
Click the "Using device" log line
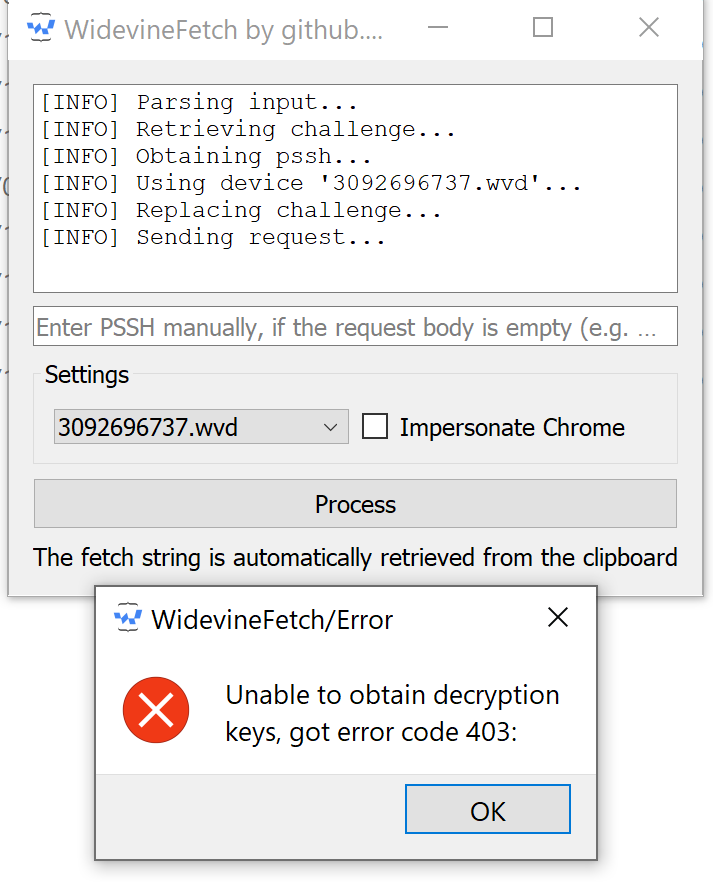[309, 184]
